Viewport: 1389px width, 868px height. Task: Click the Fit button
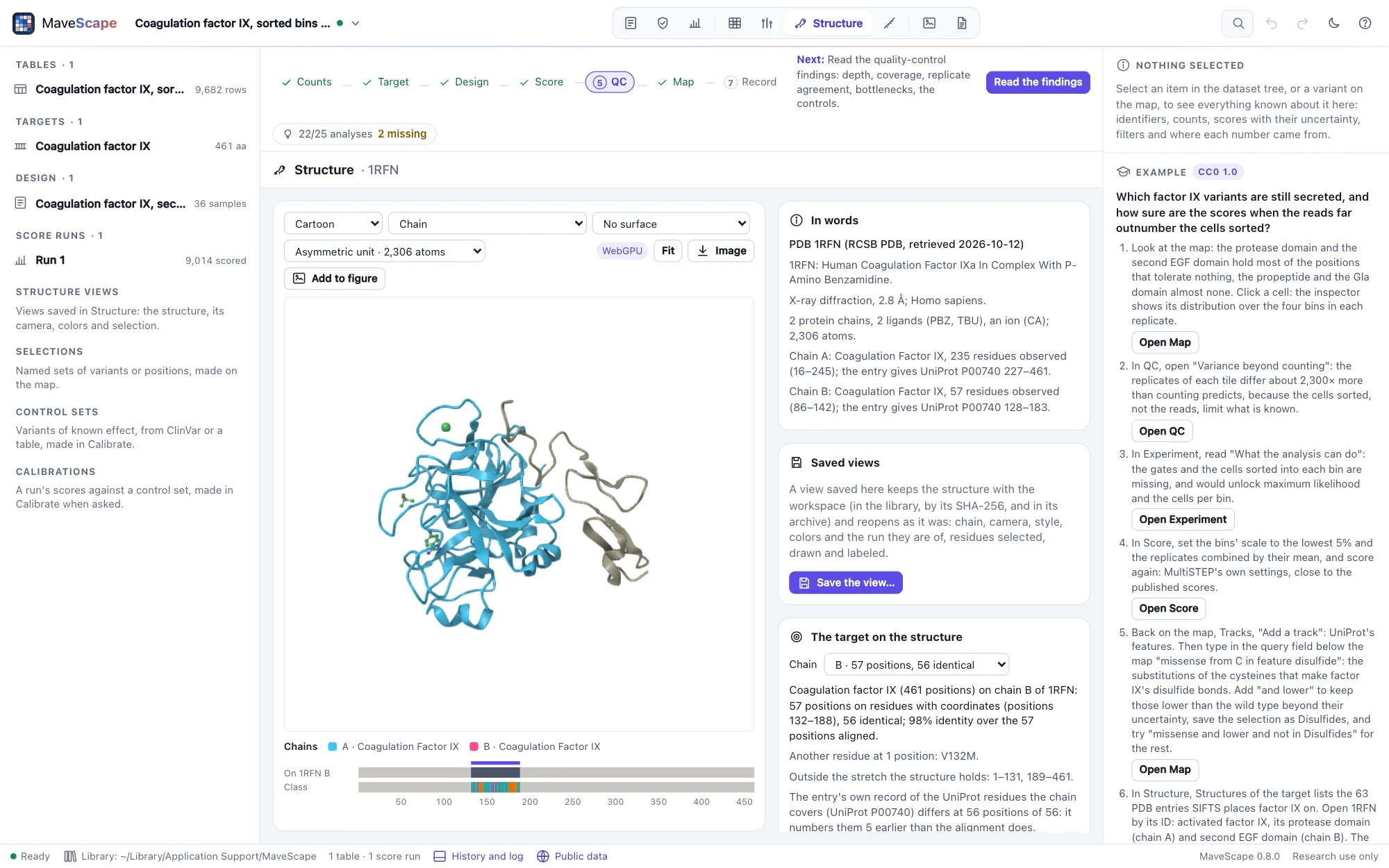(668, 251)
